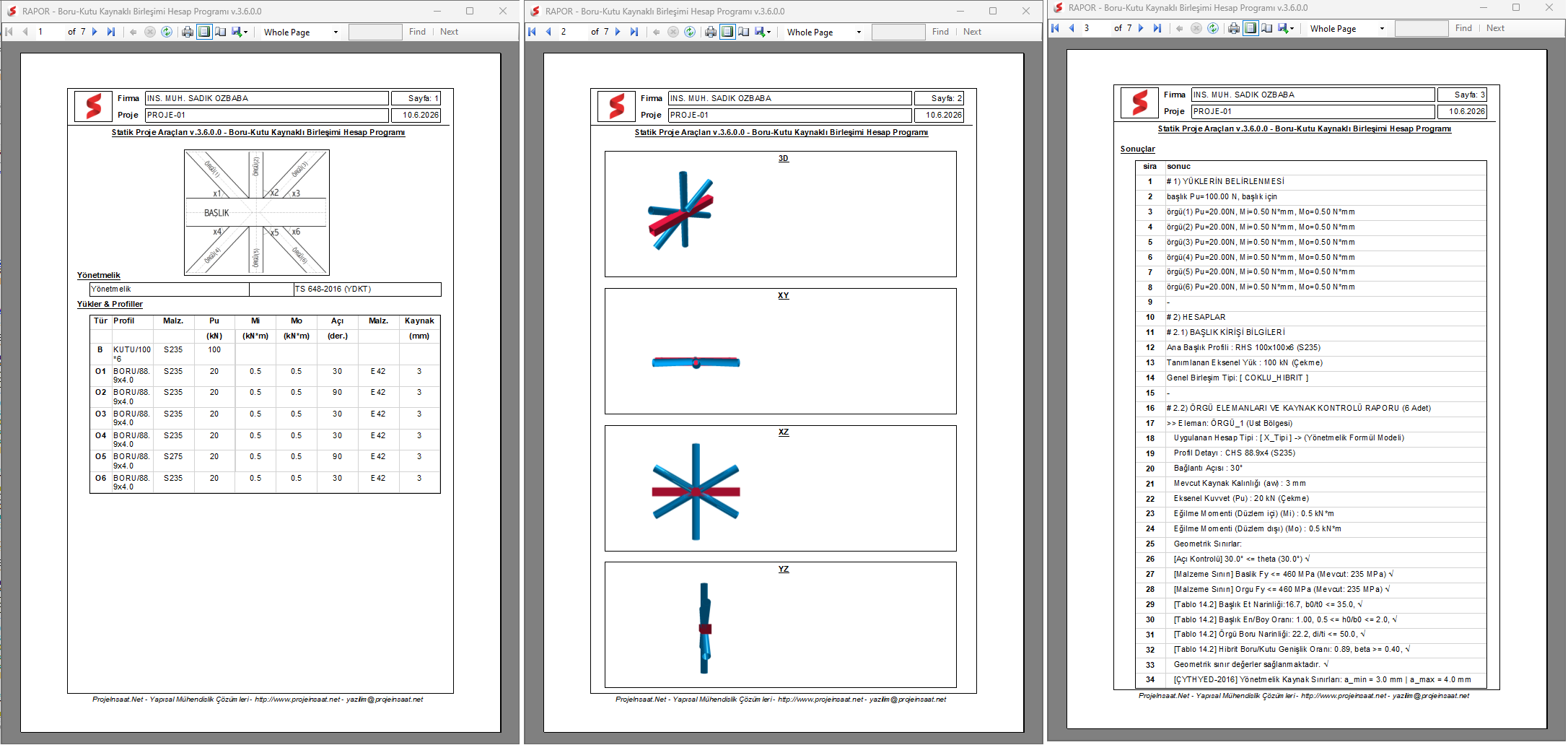Click Next search link in page 3 window

(1495, 28)
